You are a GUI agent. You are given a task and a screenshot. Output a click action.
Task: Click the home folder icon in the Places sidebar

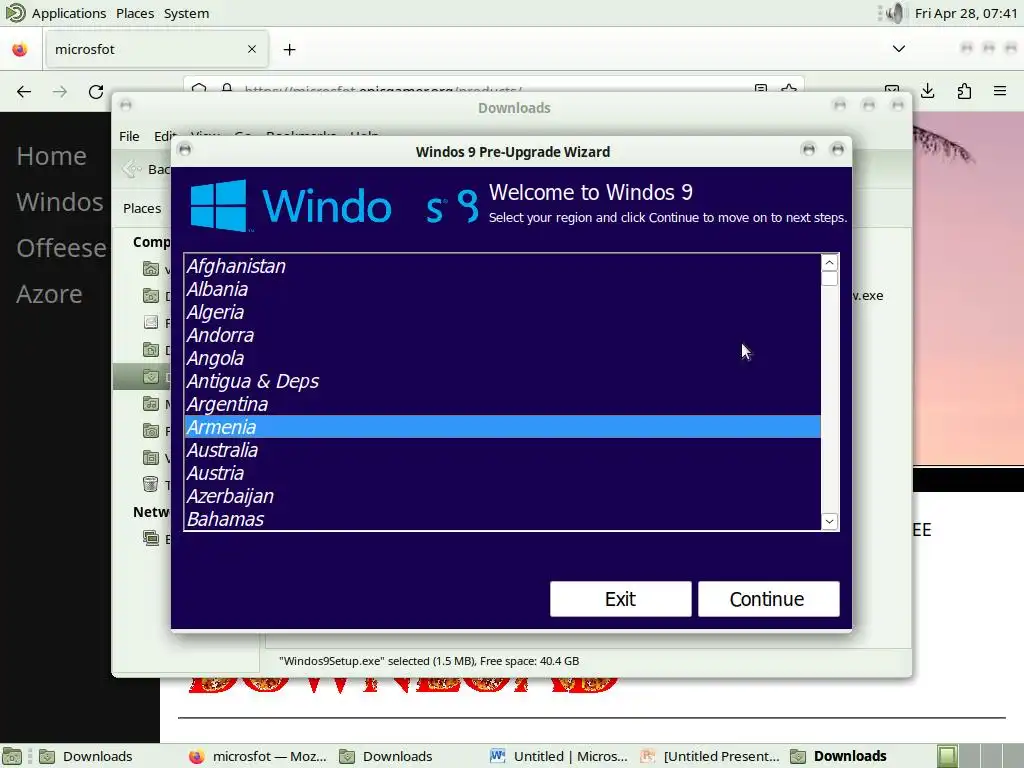tap(151, 268)
